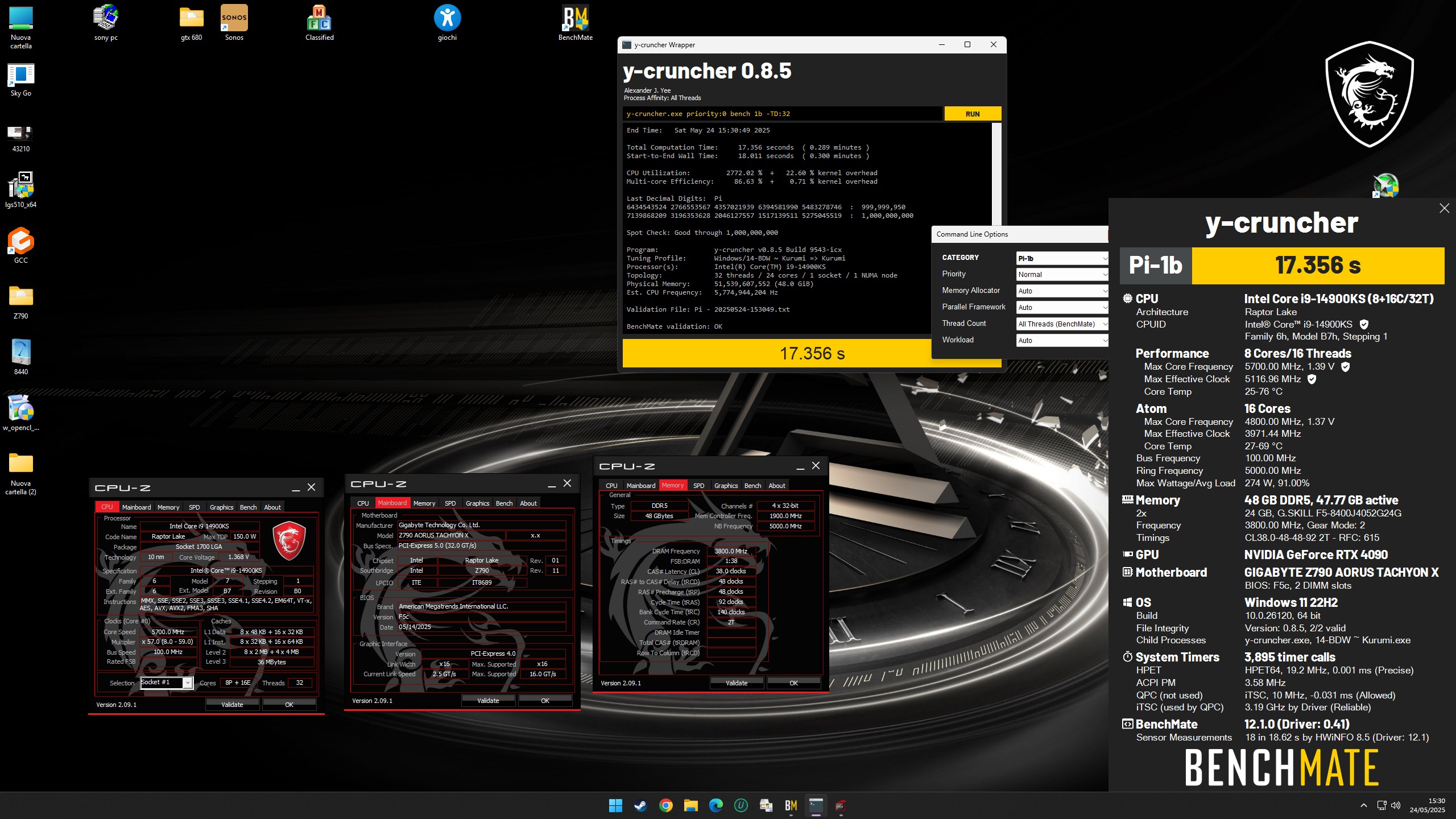Switch to CPU tab in right CPU-Z
Screen dimensions: 1456x819
611,486
